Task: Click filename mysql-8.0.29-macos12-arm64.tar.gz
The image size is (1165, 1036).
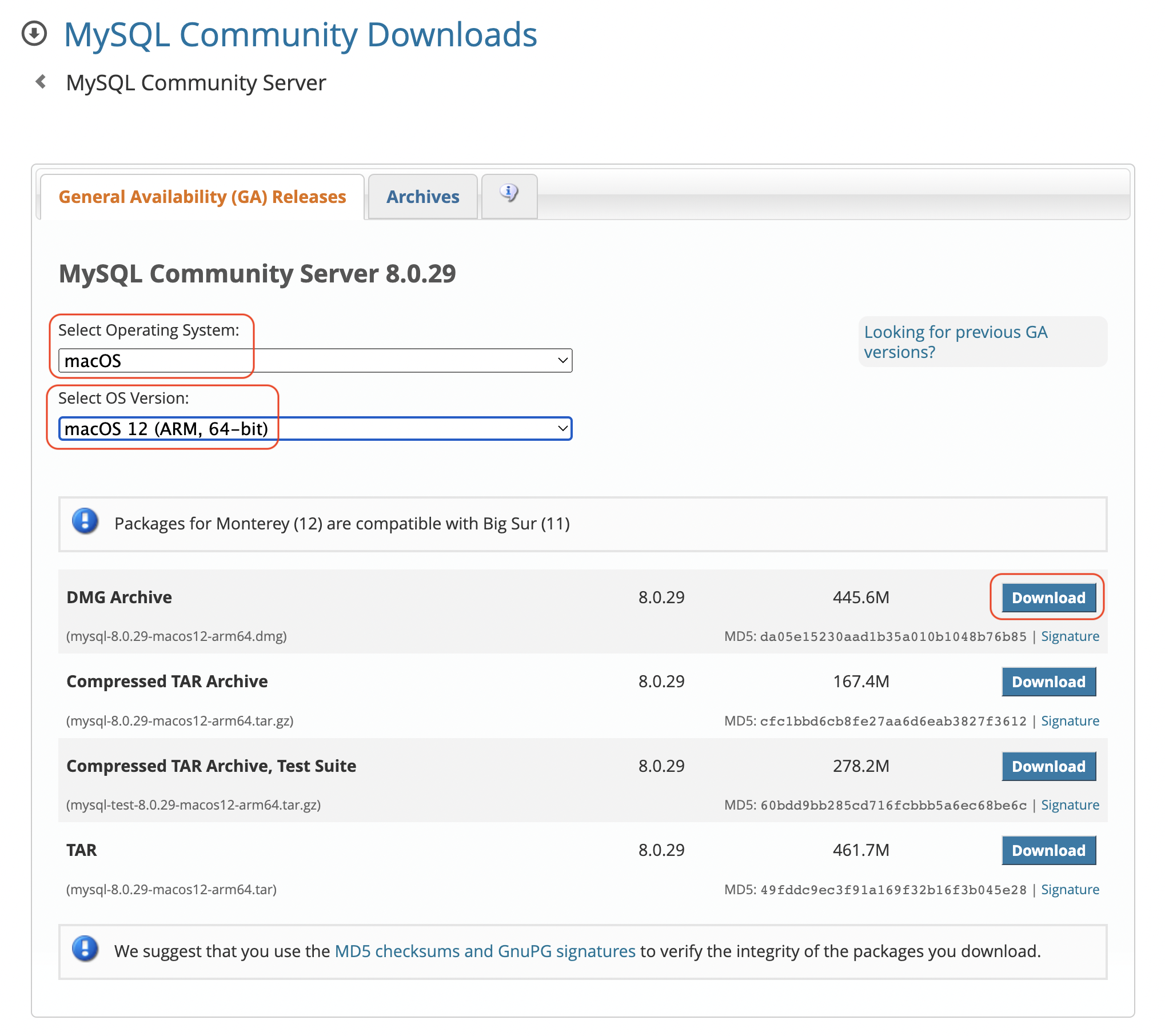Action: pyautogui.click(x=180, y=721)
